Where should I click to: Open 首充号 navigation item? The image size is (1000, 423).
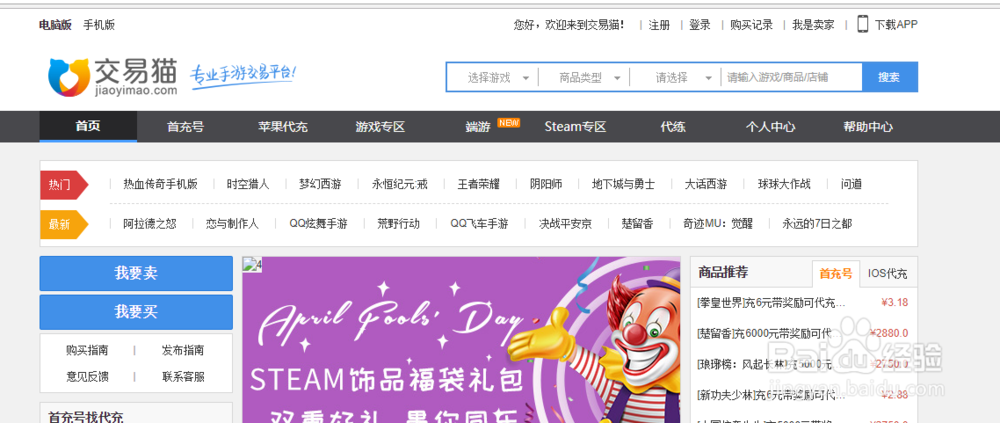click(x=186, y=126)
